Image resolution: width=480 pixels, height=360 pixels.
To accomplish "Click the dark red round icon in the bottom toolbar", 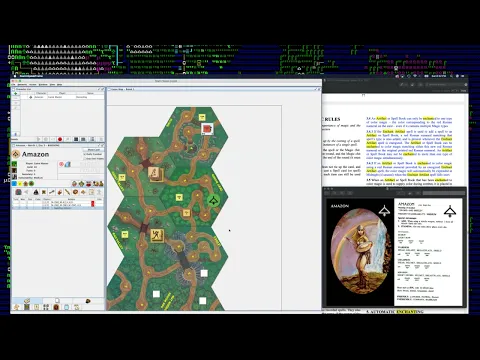I will coord(56,307).
